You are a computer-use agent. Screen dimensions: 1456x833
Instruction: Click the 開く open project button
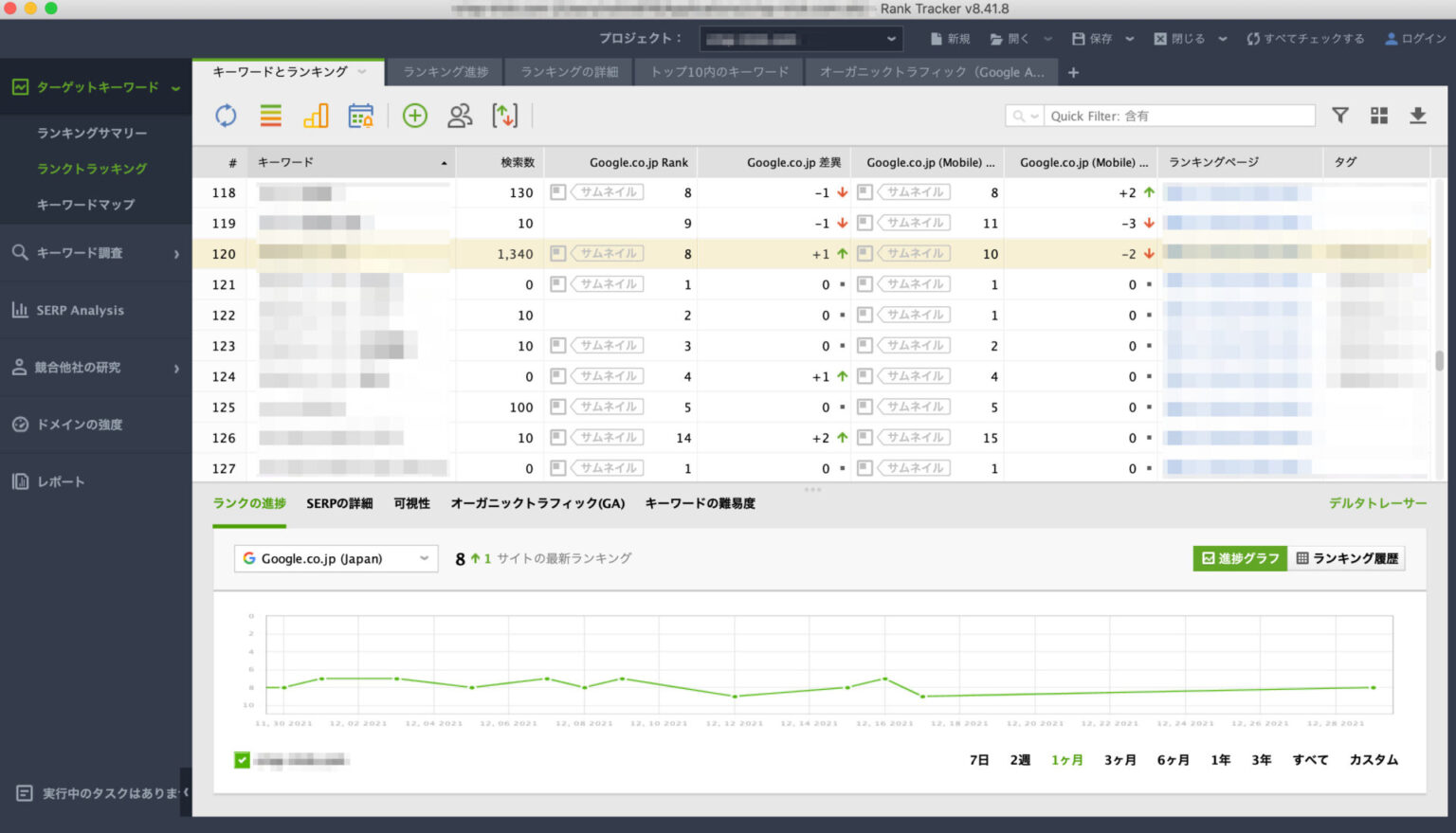click(x=1010, y=39)
